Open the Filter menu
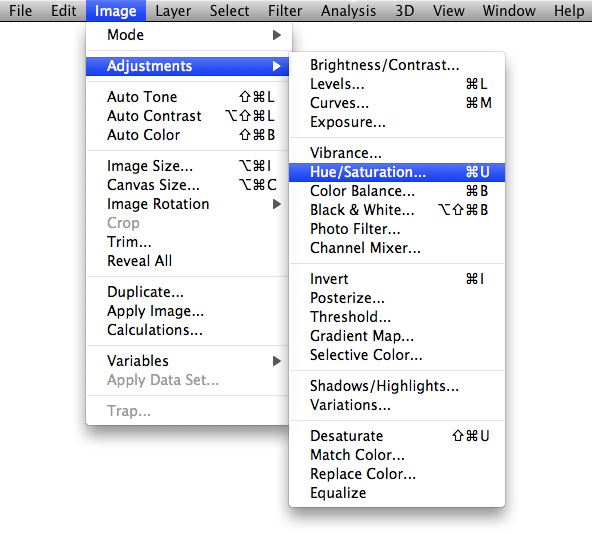The height and width of the screenshot is (534, 592). coord(285,11)
